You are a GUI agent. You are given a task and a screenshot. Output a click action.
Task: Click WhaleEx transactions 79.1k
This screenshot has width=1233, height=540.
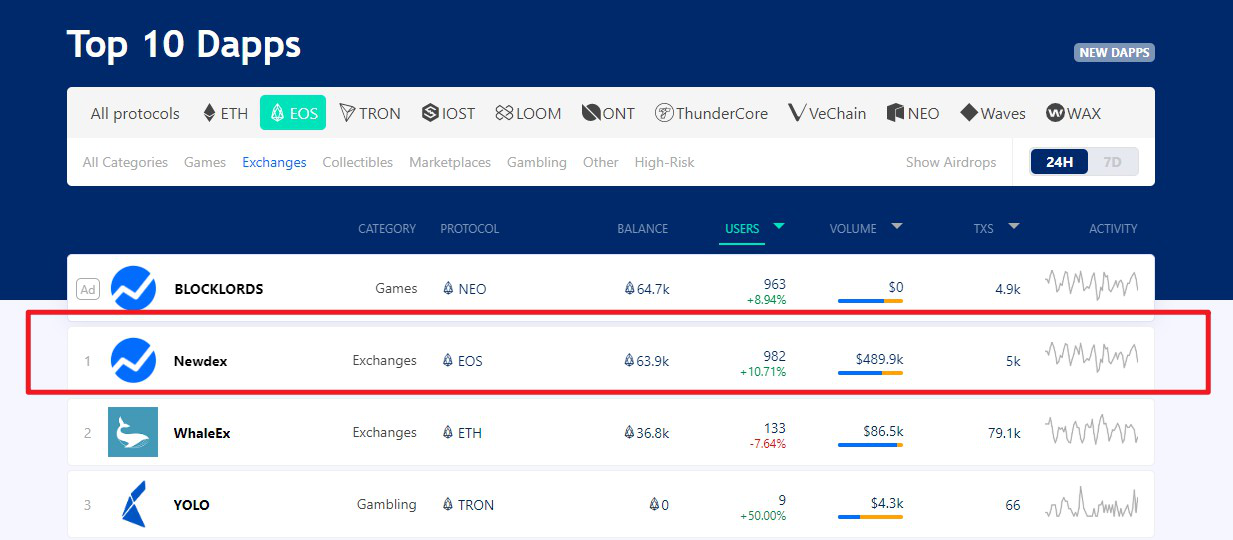point(1004,433)
